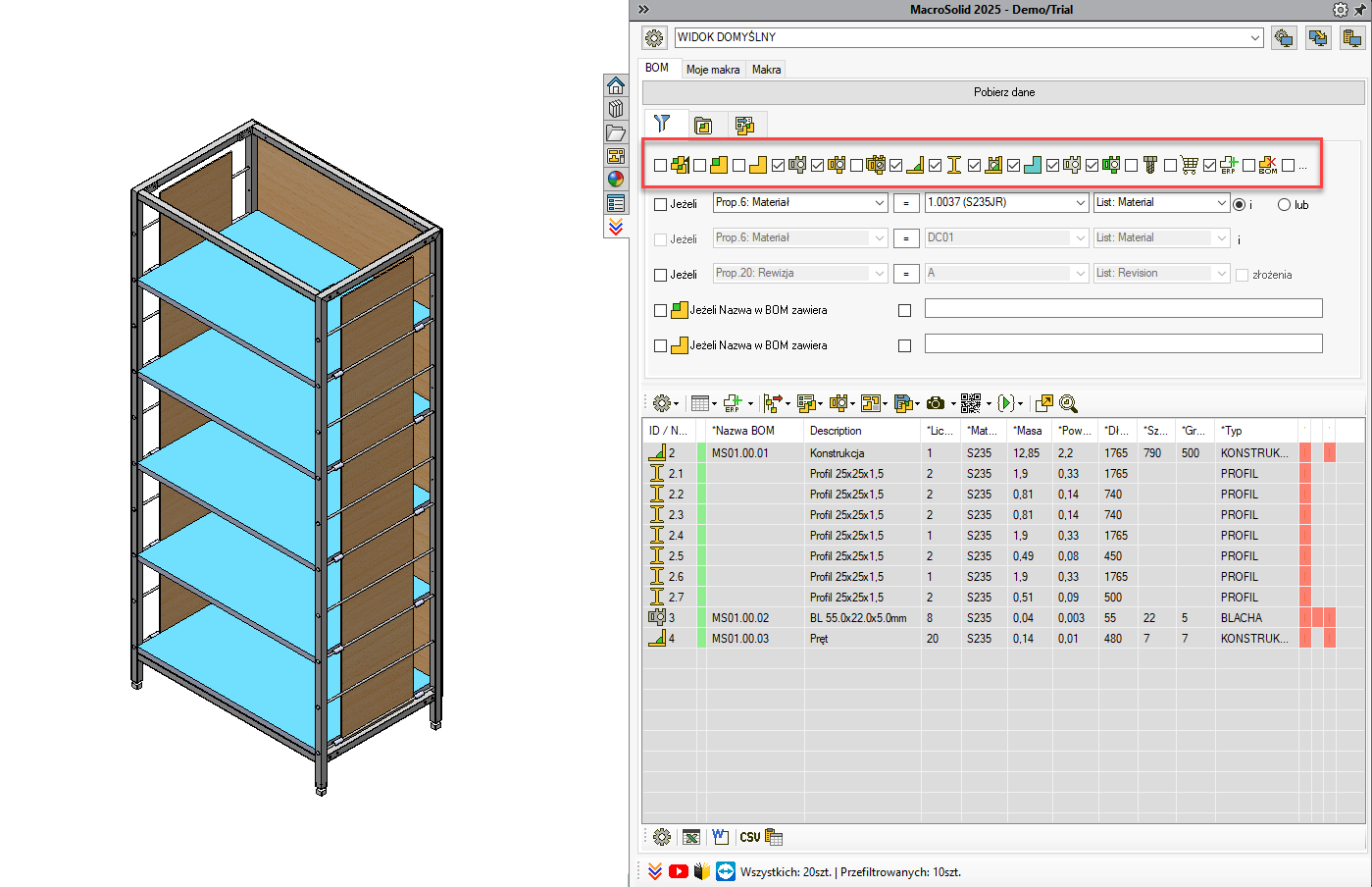Open the ERP add tool in BOM toolbar
Viewport: 1372px width, 887px height.
pyautogui.click(x=737, y=403)
